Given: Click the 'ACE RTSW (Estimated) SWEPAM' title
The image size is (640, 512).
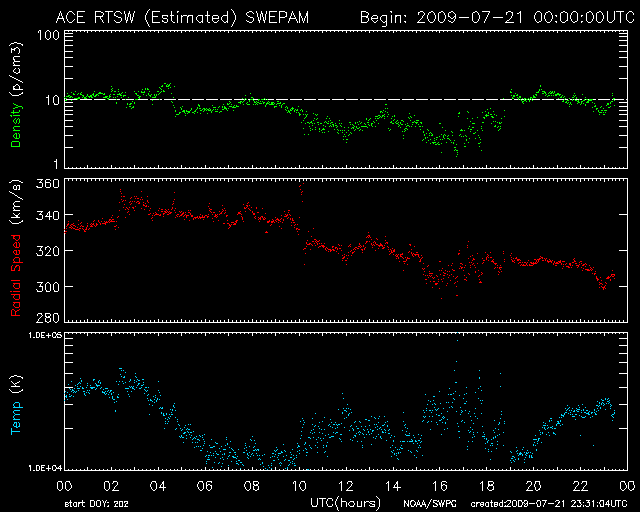Looking at the screenshot, I should (x=182, y=18).
